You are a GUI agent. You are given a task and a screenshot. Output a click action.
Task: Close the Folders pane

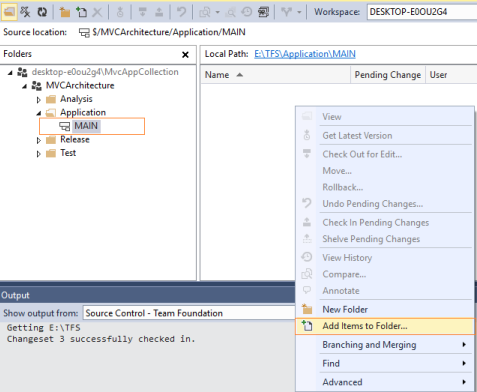click(x=185, y=54)
